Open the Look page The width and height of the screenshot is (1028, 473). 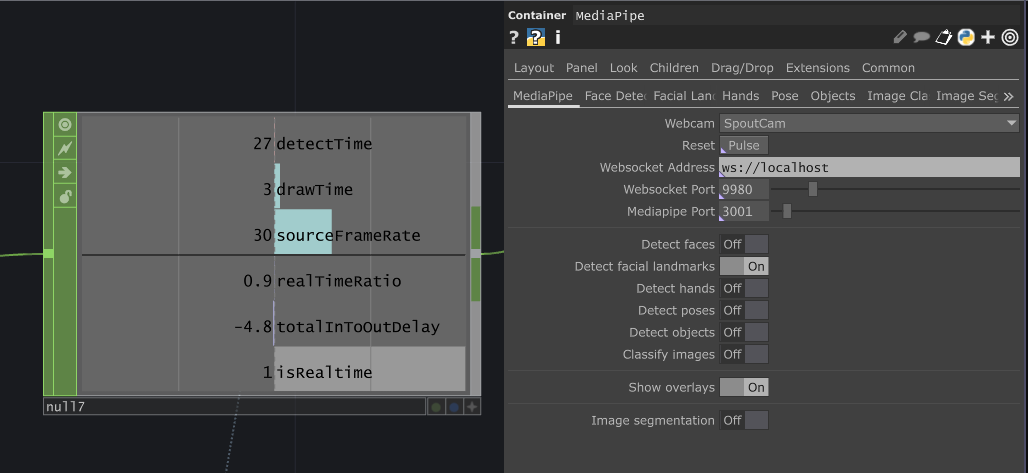(623, 68)
